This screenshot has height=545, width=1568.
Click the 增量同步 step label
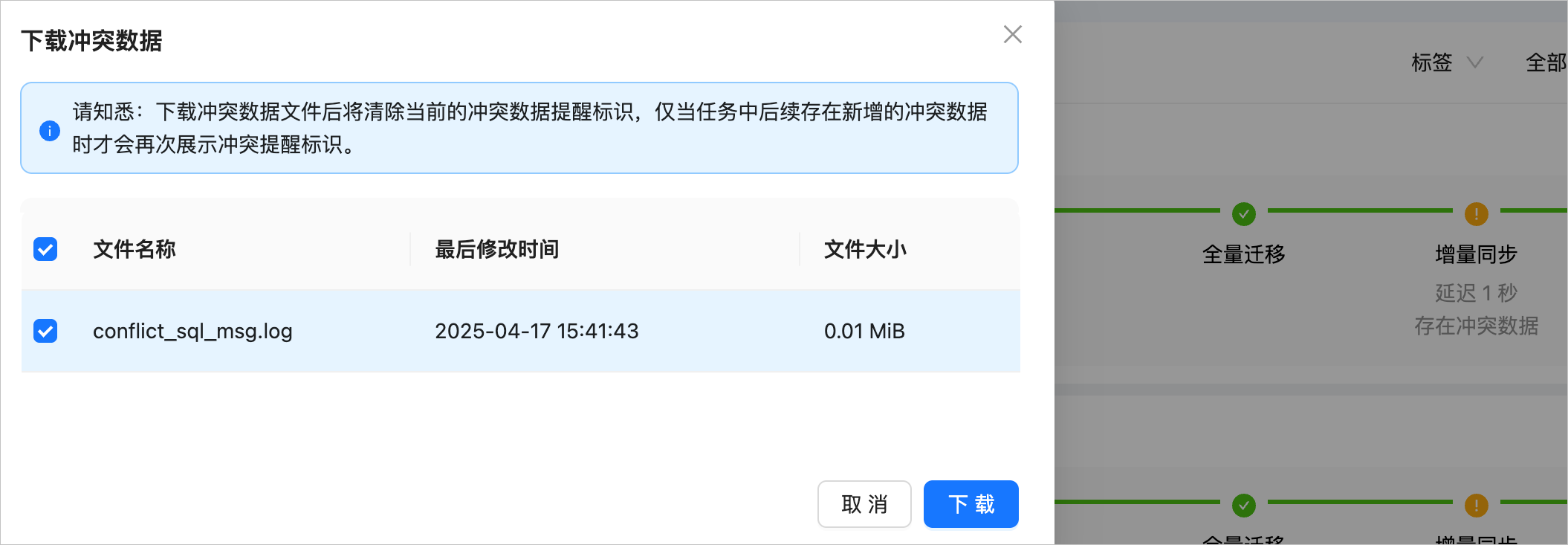click(1476, 254)
